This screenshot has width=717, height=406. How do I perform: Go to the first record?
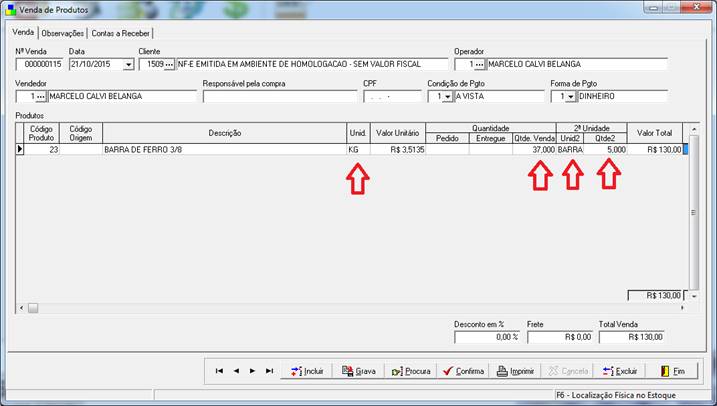click(219, 371)
